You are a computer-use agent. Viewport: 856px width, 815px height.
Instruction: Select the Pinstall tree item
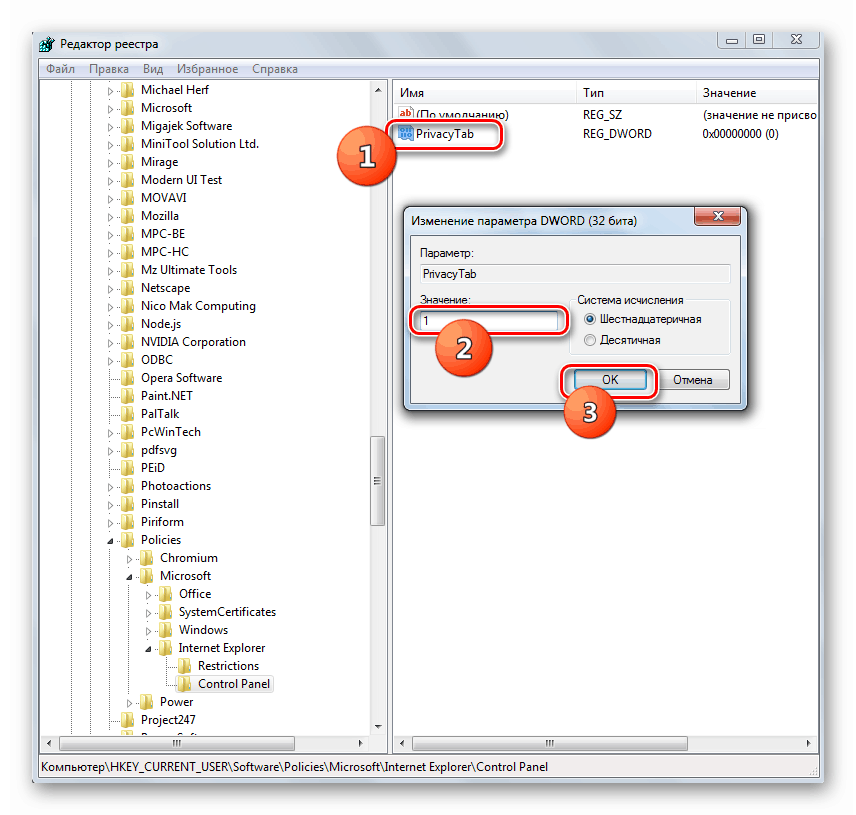160,504
